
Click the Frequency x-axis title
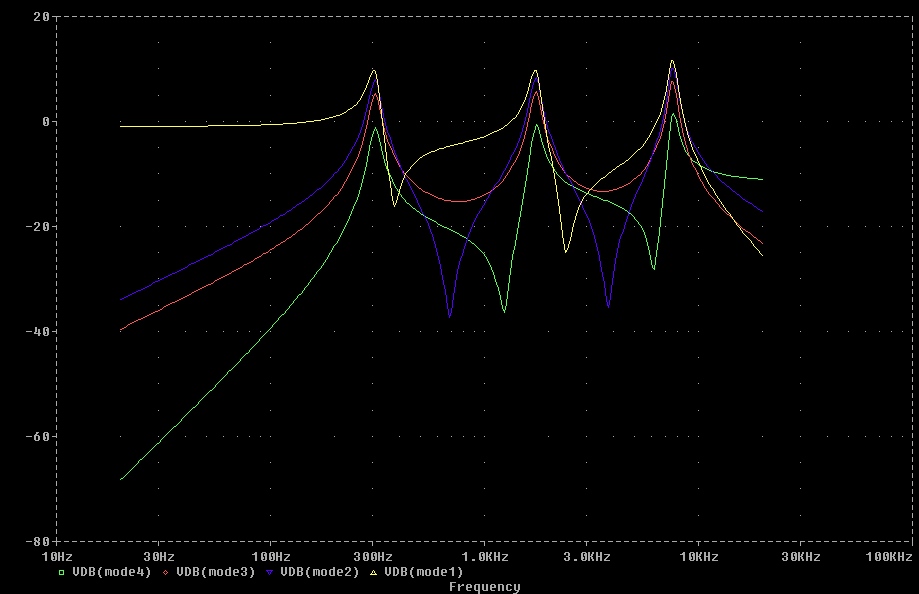tap(484, 587)
